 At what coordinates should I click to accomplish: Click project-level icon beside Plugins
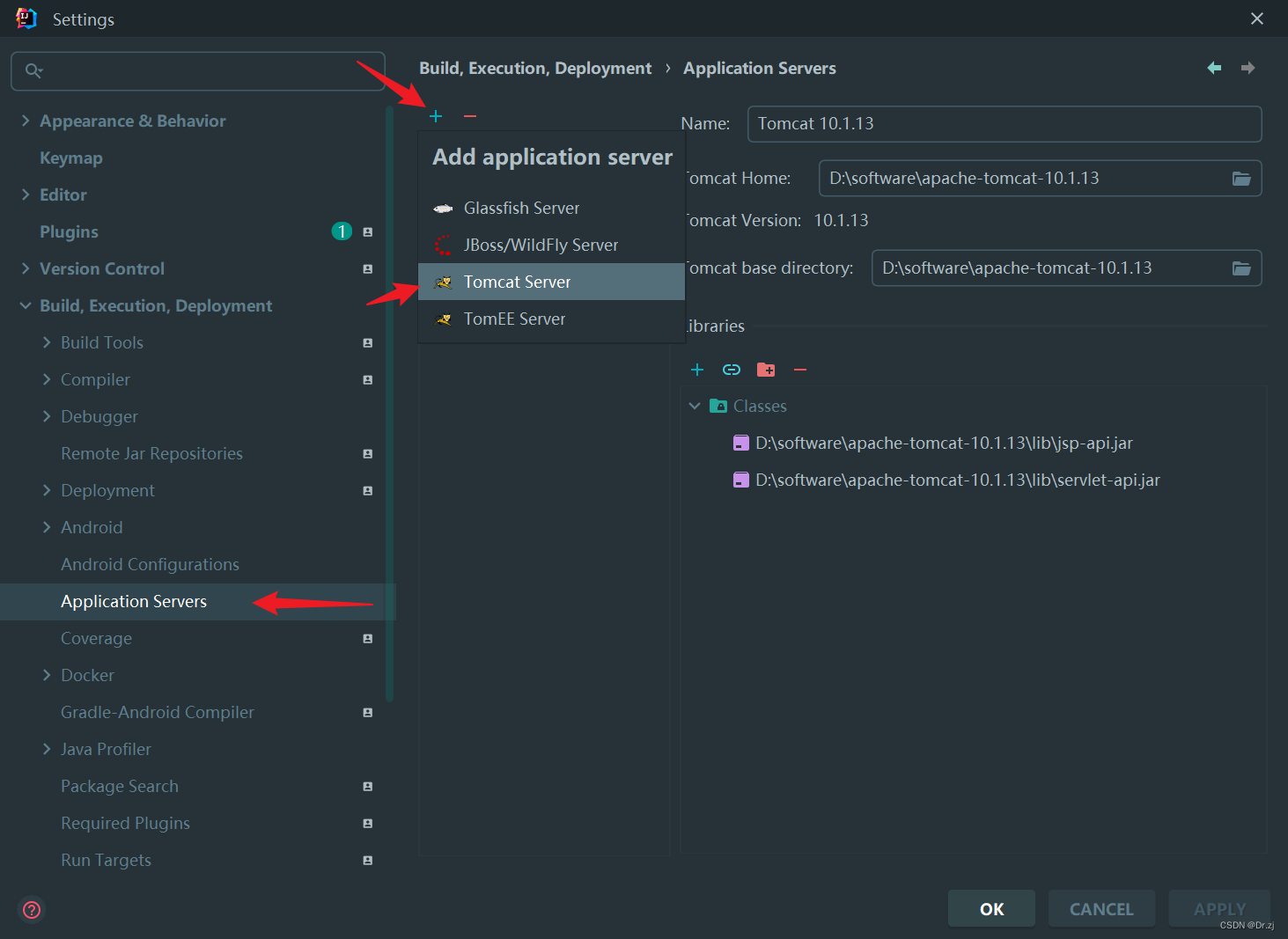pos(368,231)
